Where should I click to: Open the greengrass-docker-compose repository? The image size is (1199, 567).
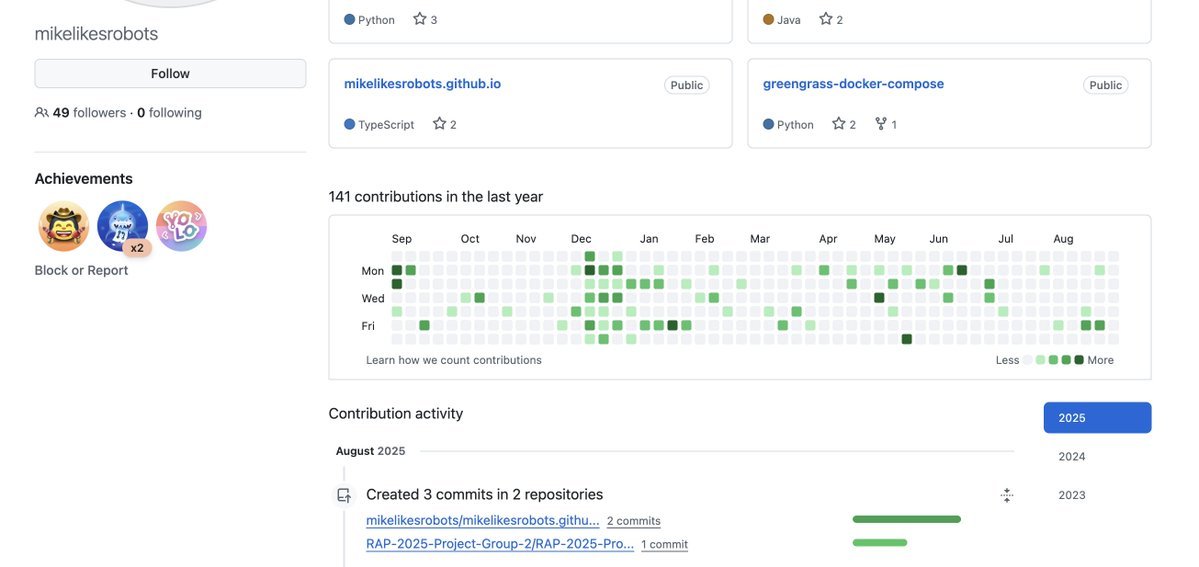tap(853, 83)
